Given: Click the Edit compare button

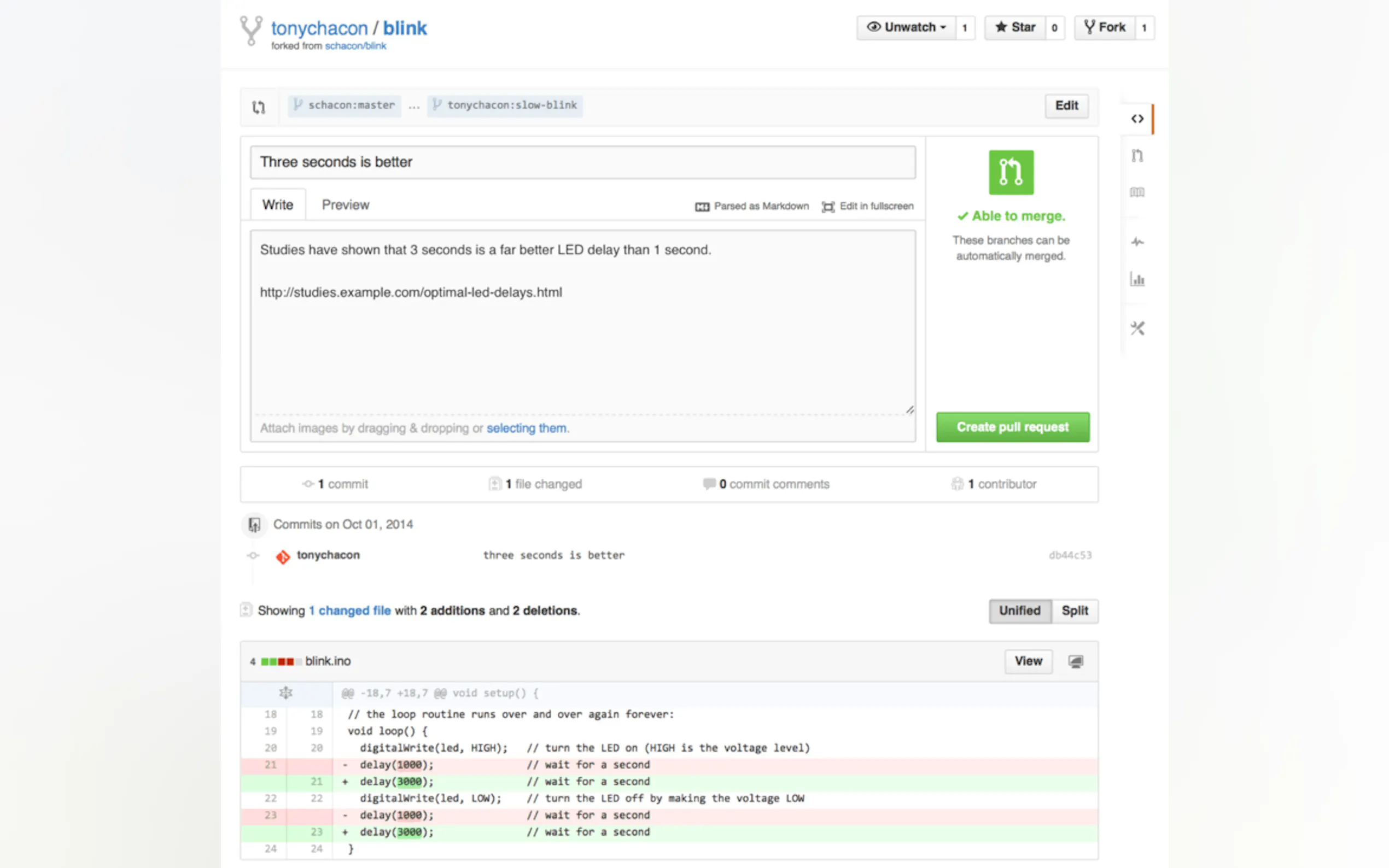Looking at the screenshot, I should (x=1066, y=105).
